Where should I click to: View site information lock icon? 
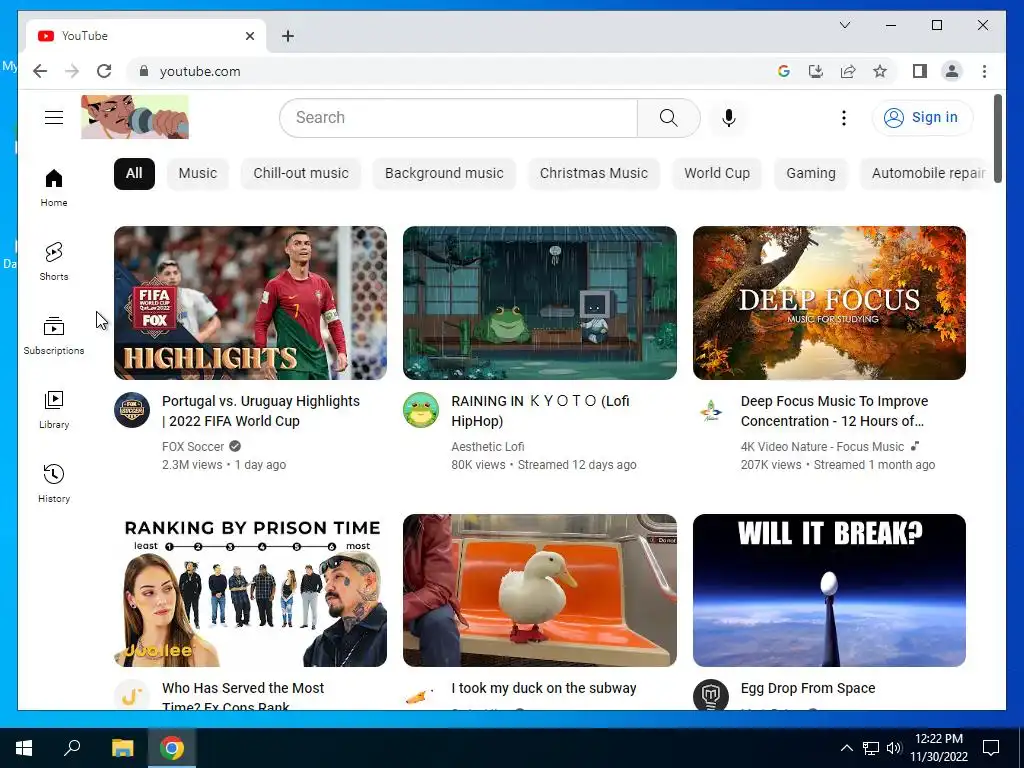[144, 71]
